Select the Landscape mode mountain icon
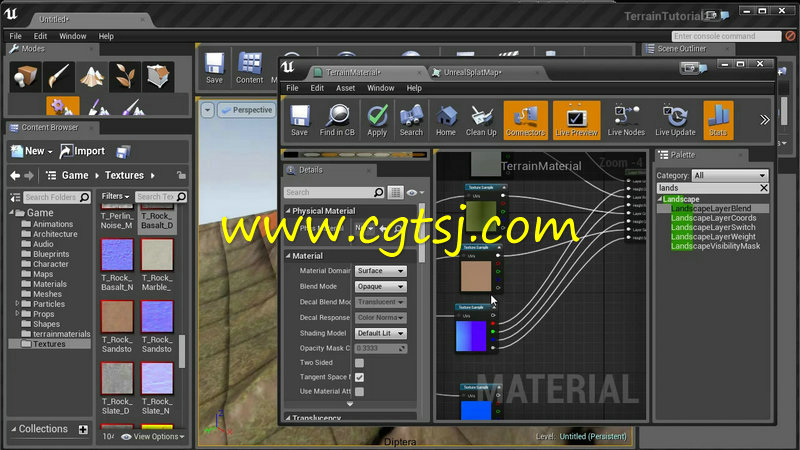 [92, 77]
